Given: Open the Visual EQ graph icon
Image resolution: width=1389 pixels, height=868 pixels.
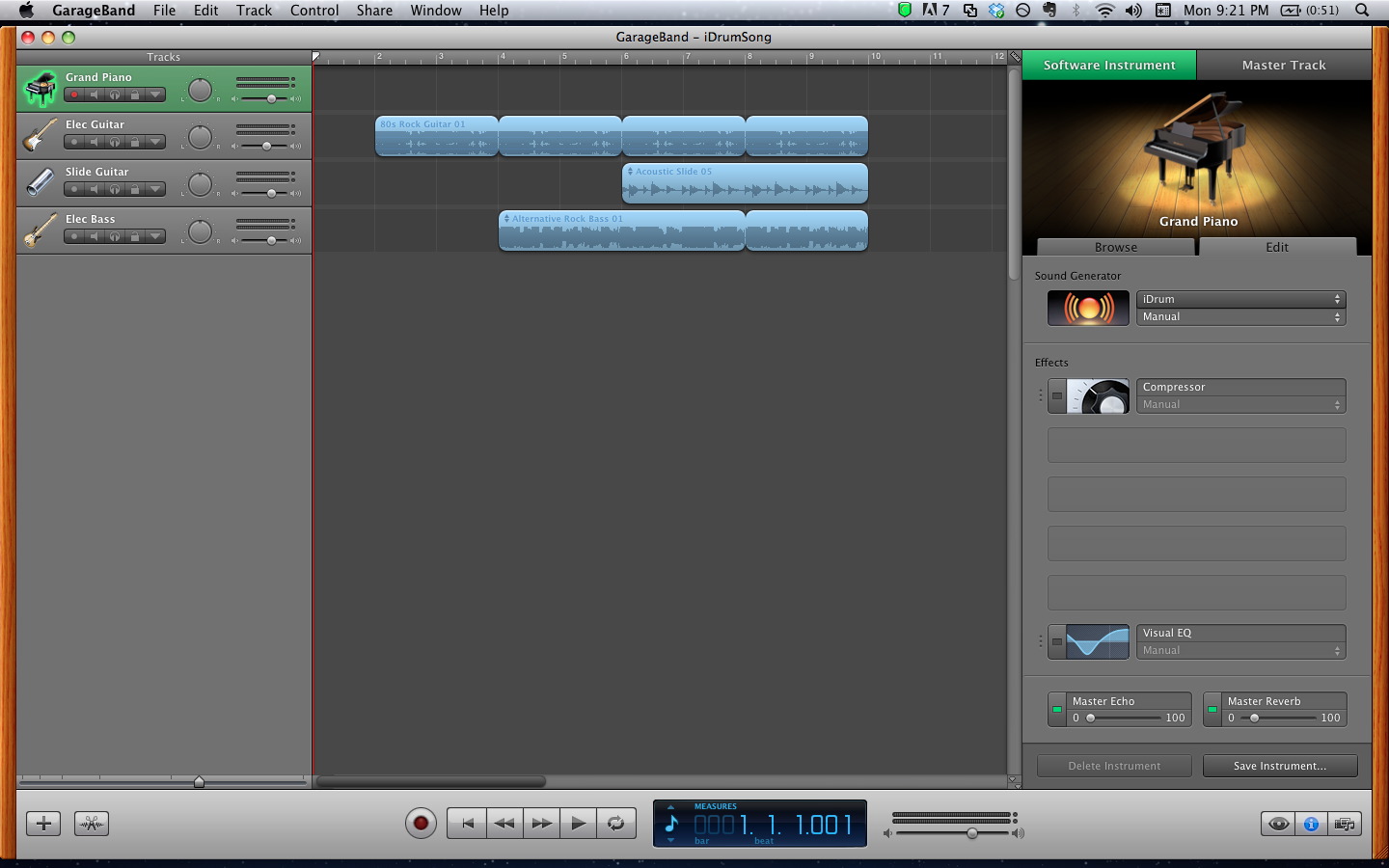Looking at the screenshot, I should click(1097, 642).
